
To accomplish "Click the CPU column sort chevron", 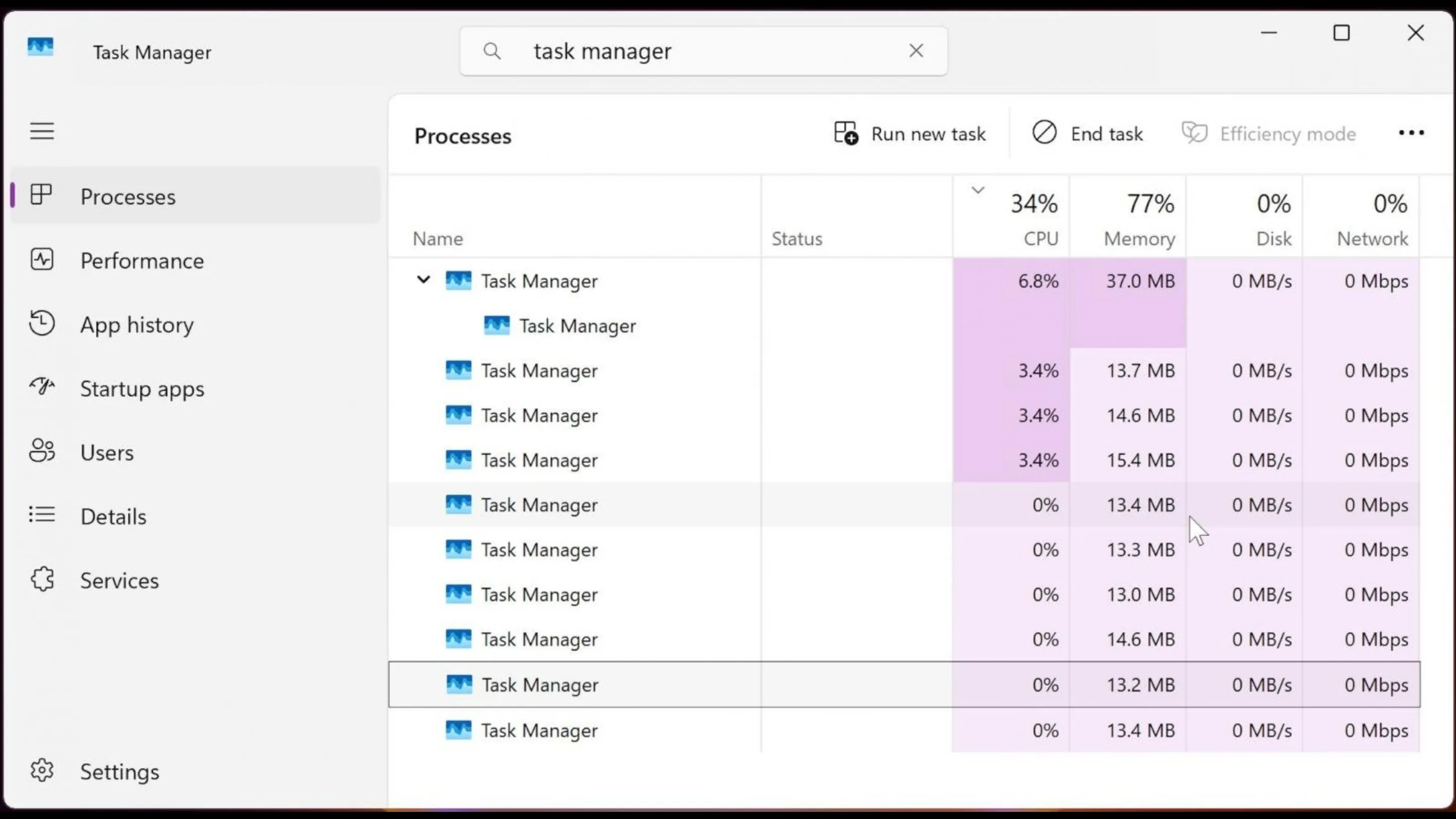I will pos(978,190).
